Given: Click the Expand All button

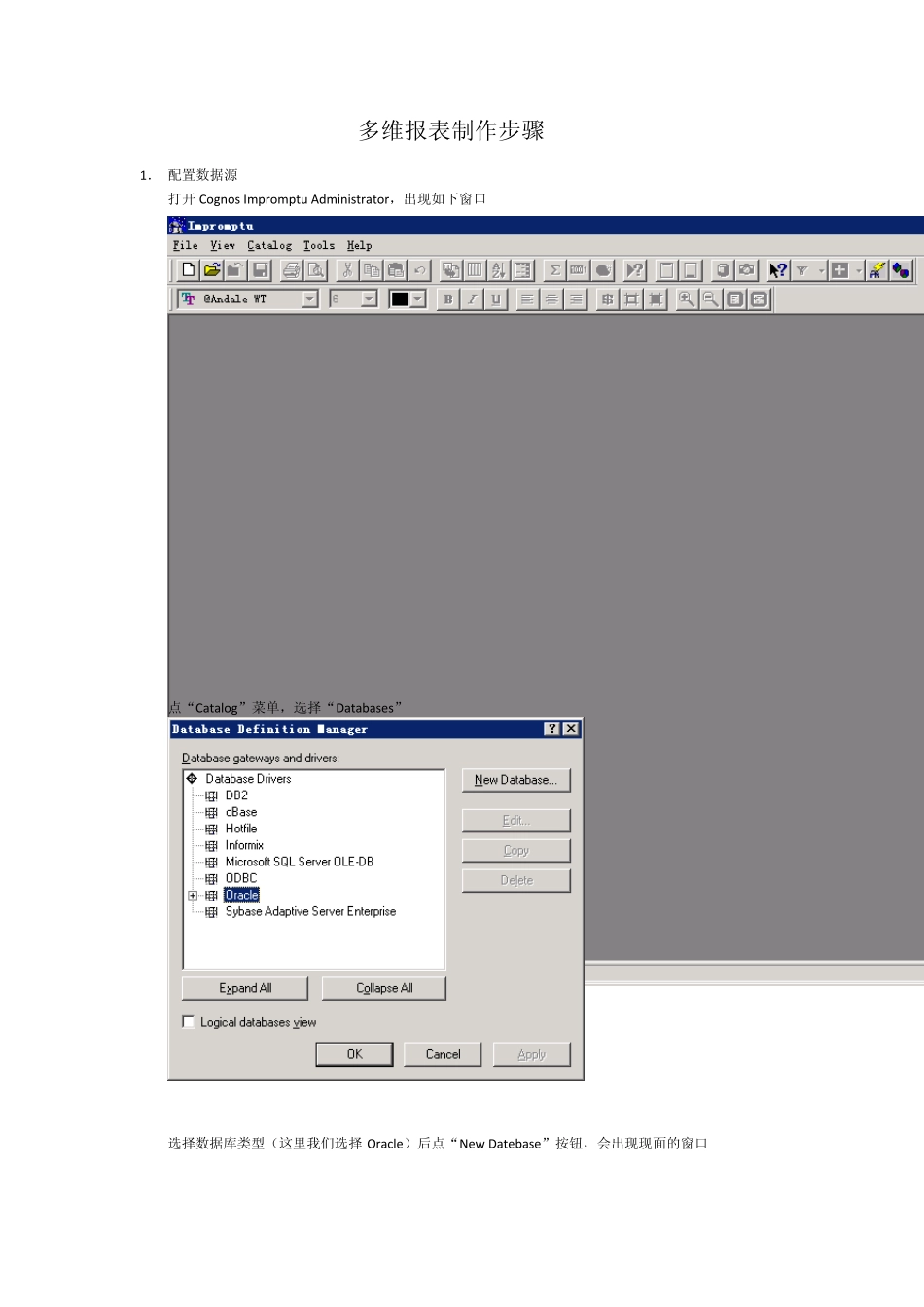Looking at the screenshot, I should 245,988.
